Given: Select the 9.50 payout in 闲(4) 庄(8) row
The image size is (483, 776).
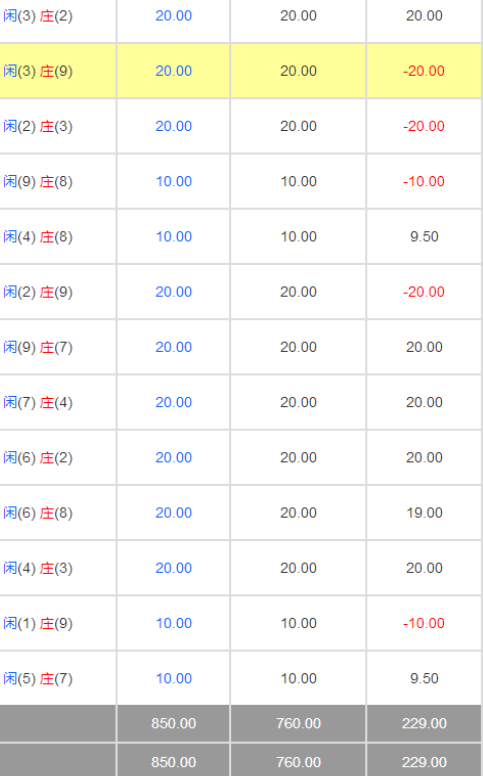Looking at the screenshot, I should pyautogui.click(x=424, y=237).
